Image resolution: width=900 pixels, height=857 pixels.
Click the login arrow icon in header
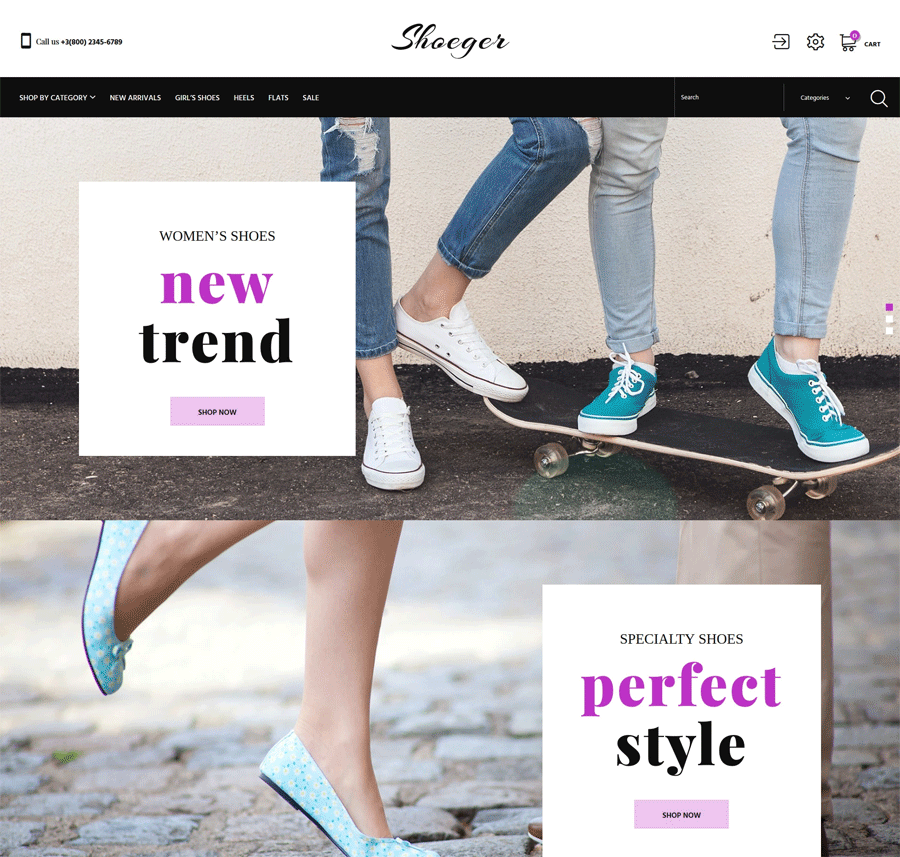coord(781,42)
